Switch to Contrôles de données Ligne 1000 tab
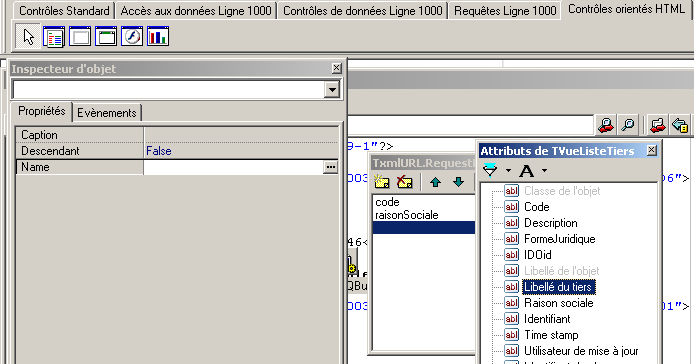The width and height of the screenshot is (694, 364). [362, 11]
